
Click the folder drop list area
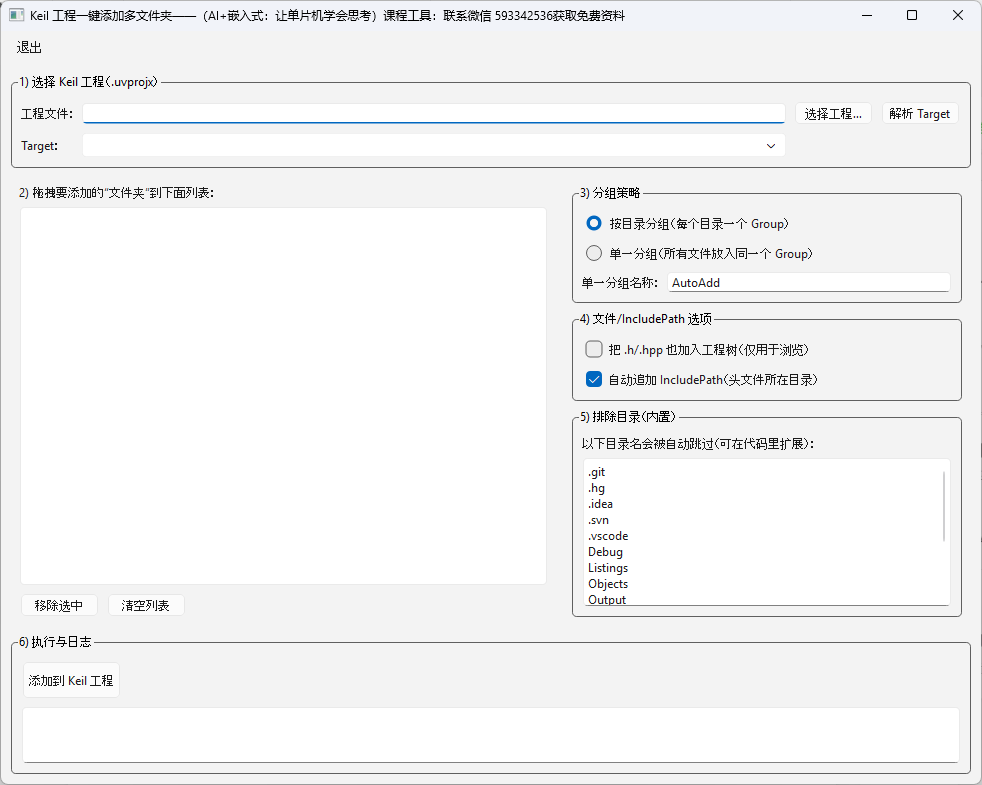pos(283,396)
